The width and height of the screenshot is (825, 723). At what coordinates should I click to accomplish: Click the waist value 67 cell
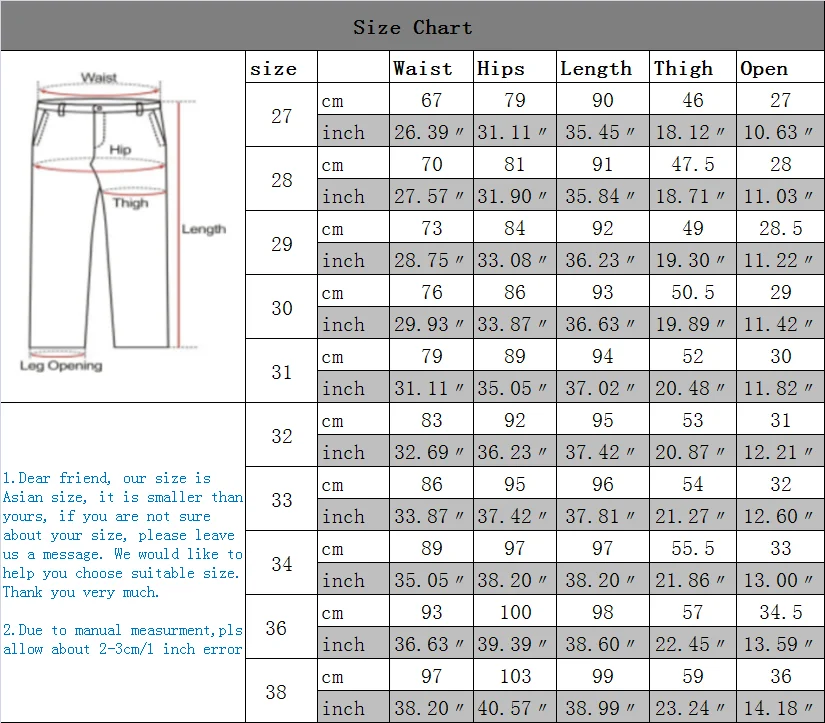pyautogui.click(x=431, y=99)
